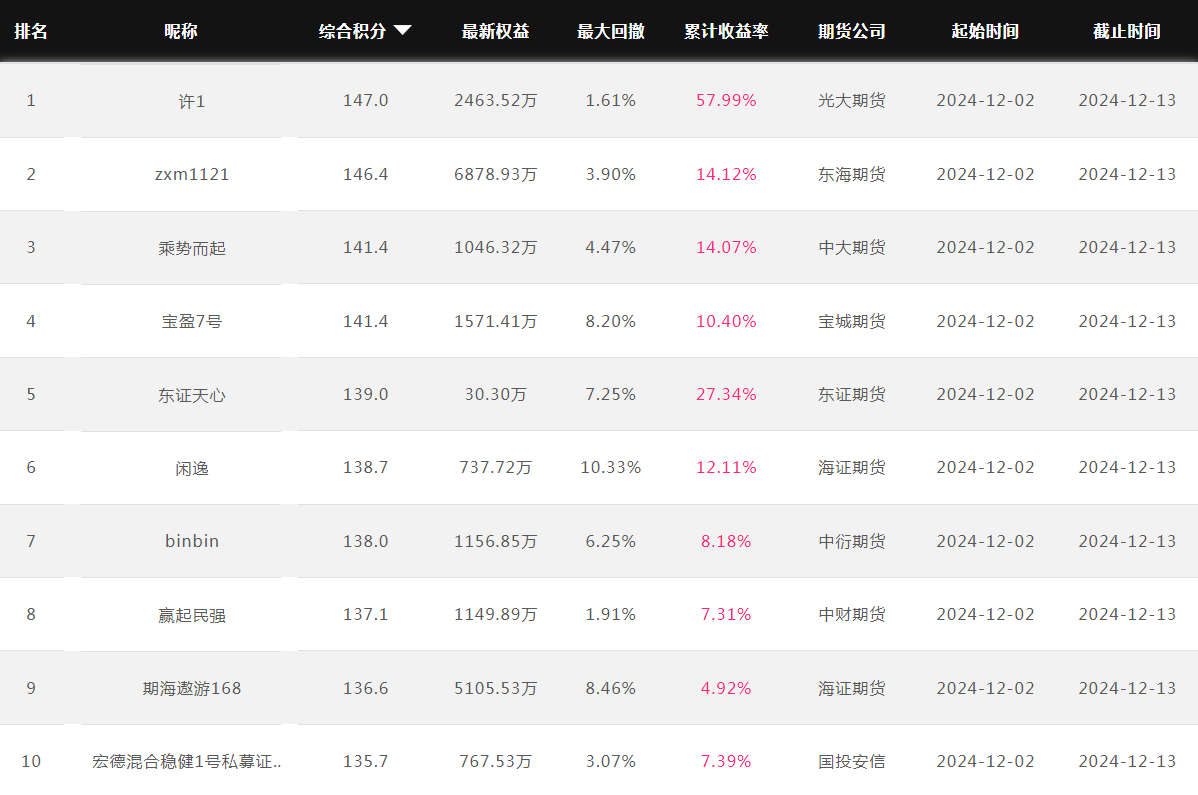Select the score 138.7
This screenshot has width=1198, height=795.
pyautogui.click(x=365, y=467)
